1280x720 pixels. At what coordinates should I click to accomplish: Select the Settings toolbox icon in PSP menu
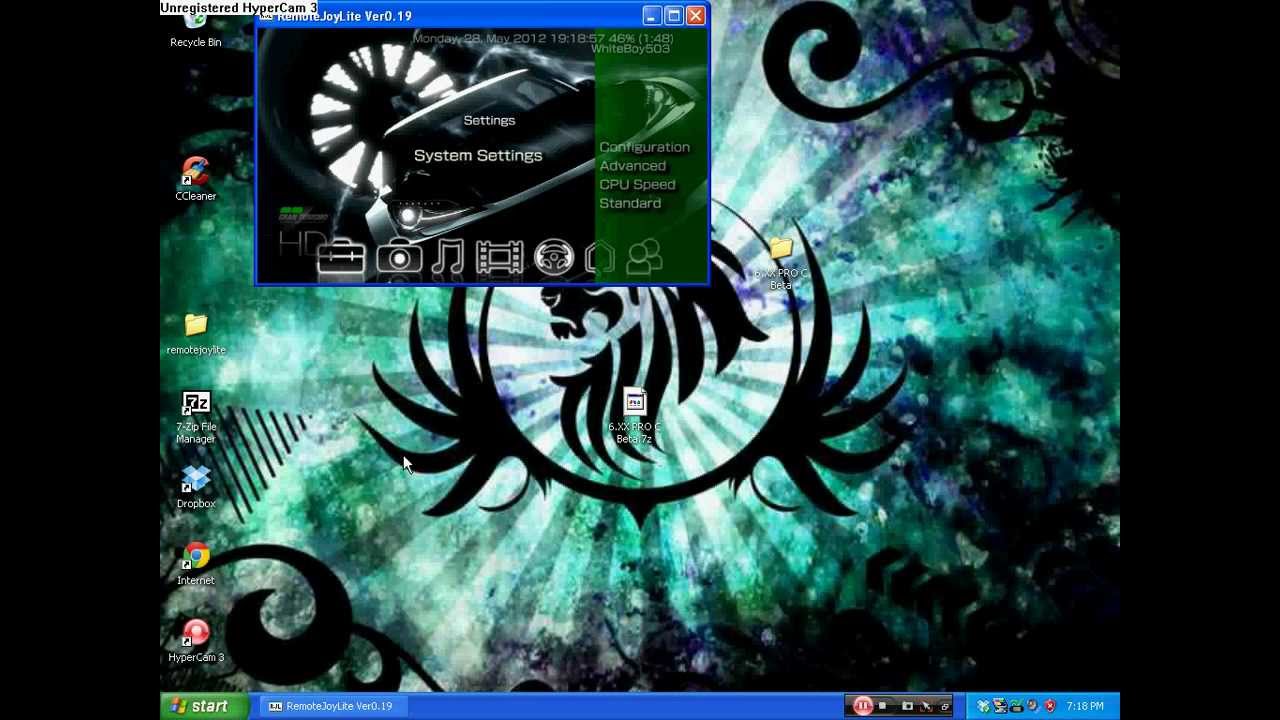341,258
